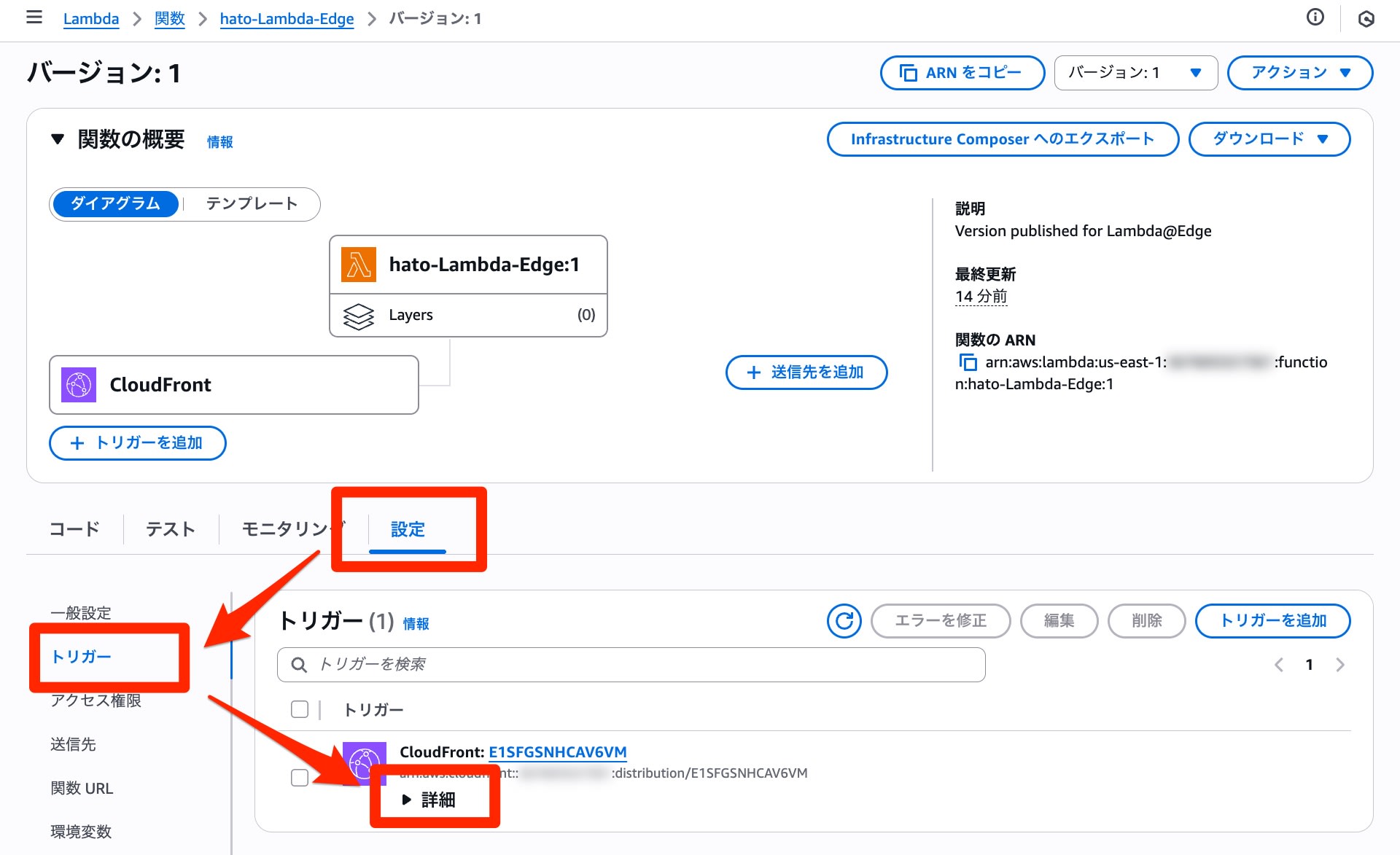This screenshot has width=1400, height=855.
Task: Click the Delete (削除) trigger button
Action: click(x=1147, y=621)
